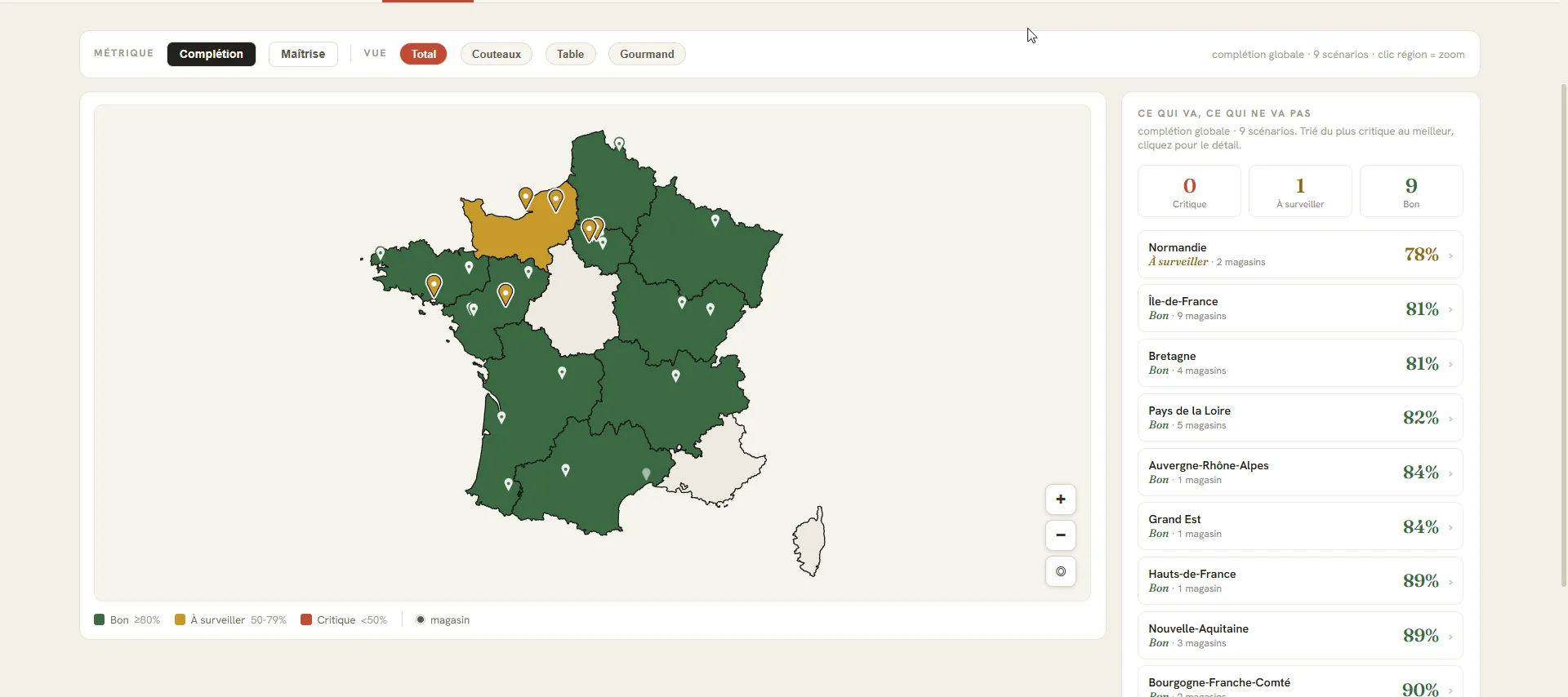Image resolution: width=1568 pixels, height=697 pixels.
Task: Expand the Auvergne-Rhône-Alpes chevron
Action: pyautogui.click(x=1450, y=473)
